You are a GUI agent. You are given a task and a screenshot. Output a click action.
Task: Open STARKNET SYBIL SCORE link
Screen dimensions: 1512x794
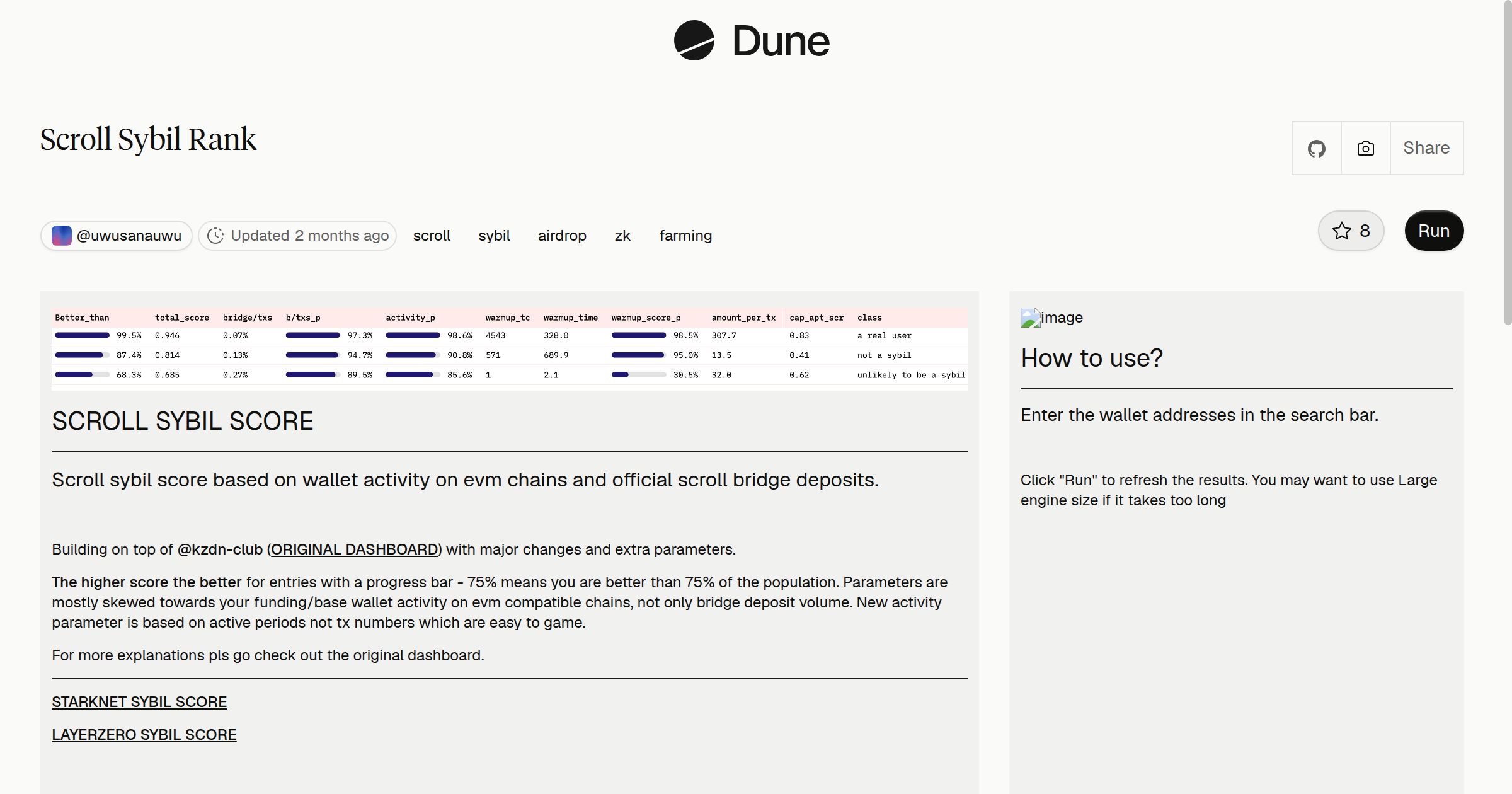139,702
